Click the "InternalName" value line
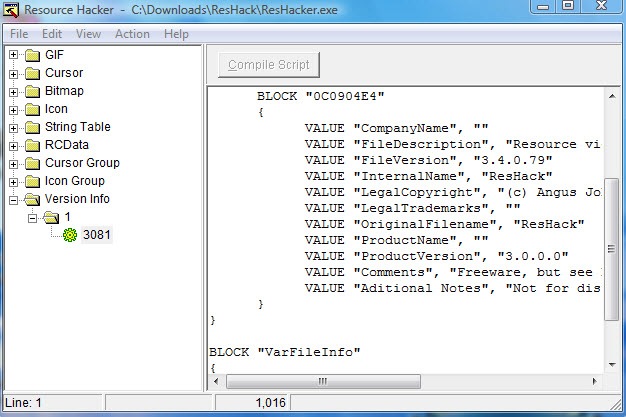 point(428,176)
